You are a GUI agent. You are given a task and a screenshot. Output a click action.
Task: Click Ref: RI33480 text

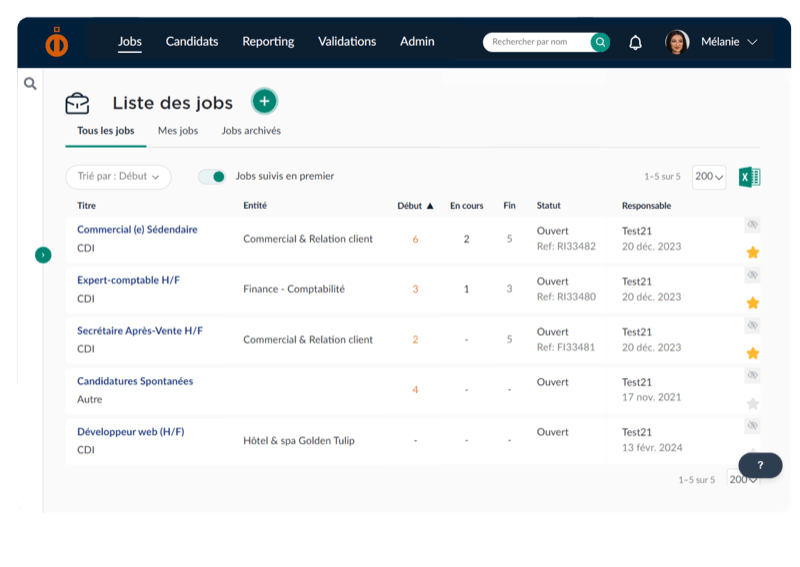[x=566, y=297]
